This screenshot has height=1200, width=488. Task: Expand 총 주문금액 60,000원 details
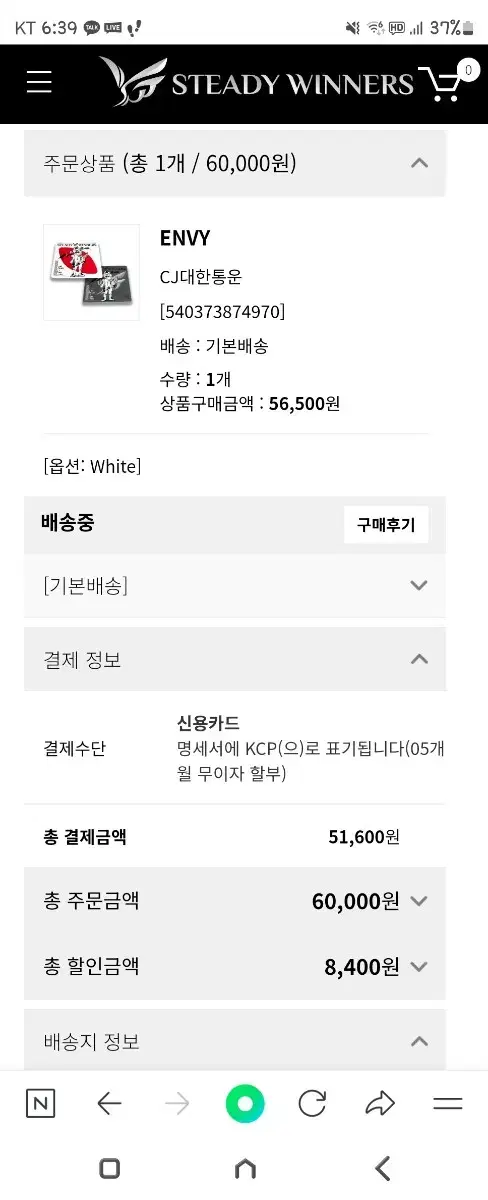235,900
